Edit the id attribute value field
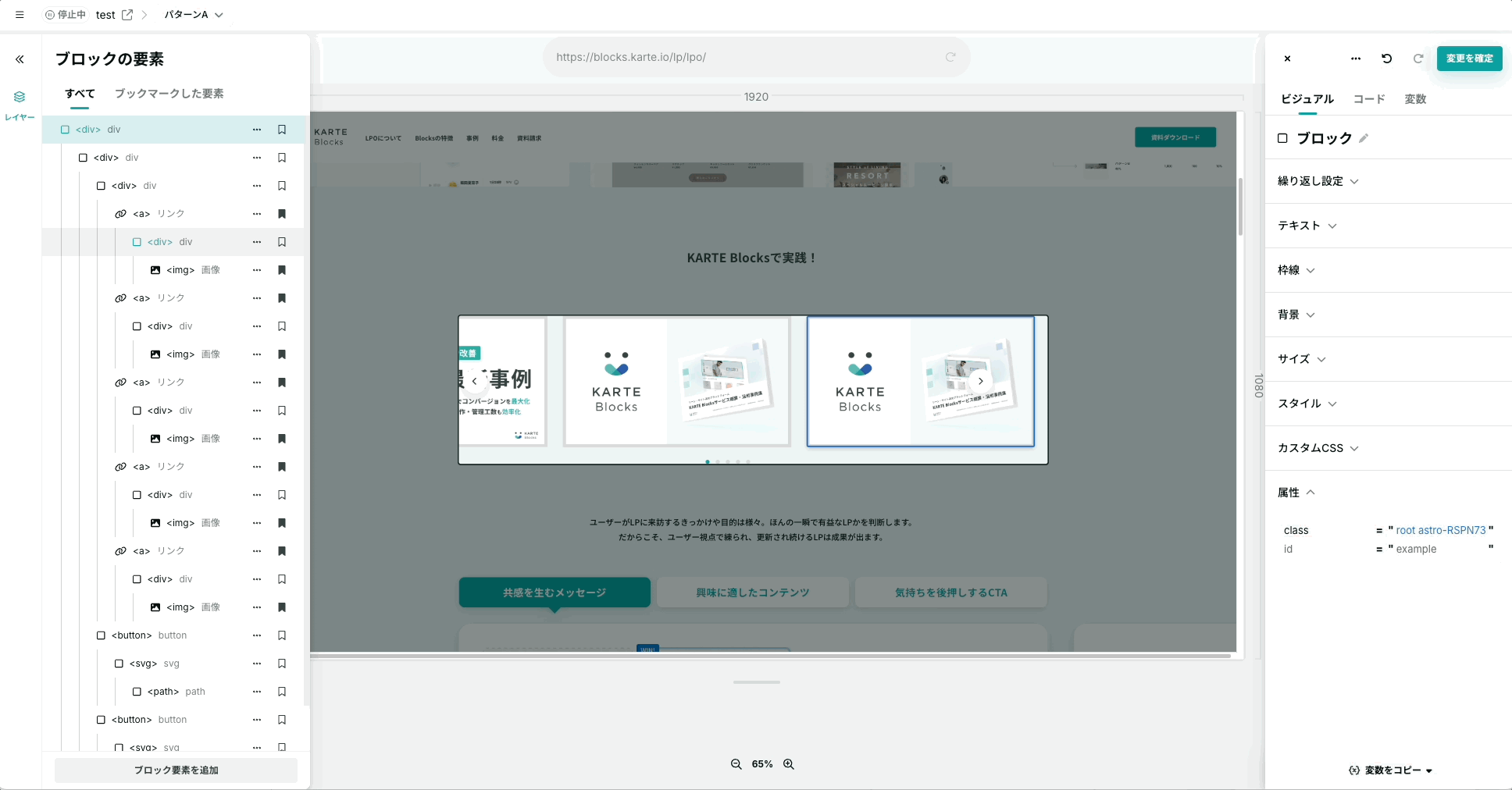This screenshot has width=1512, height=790. pyautogui.click(x=1441, y=549)
